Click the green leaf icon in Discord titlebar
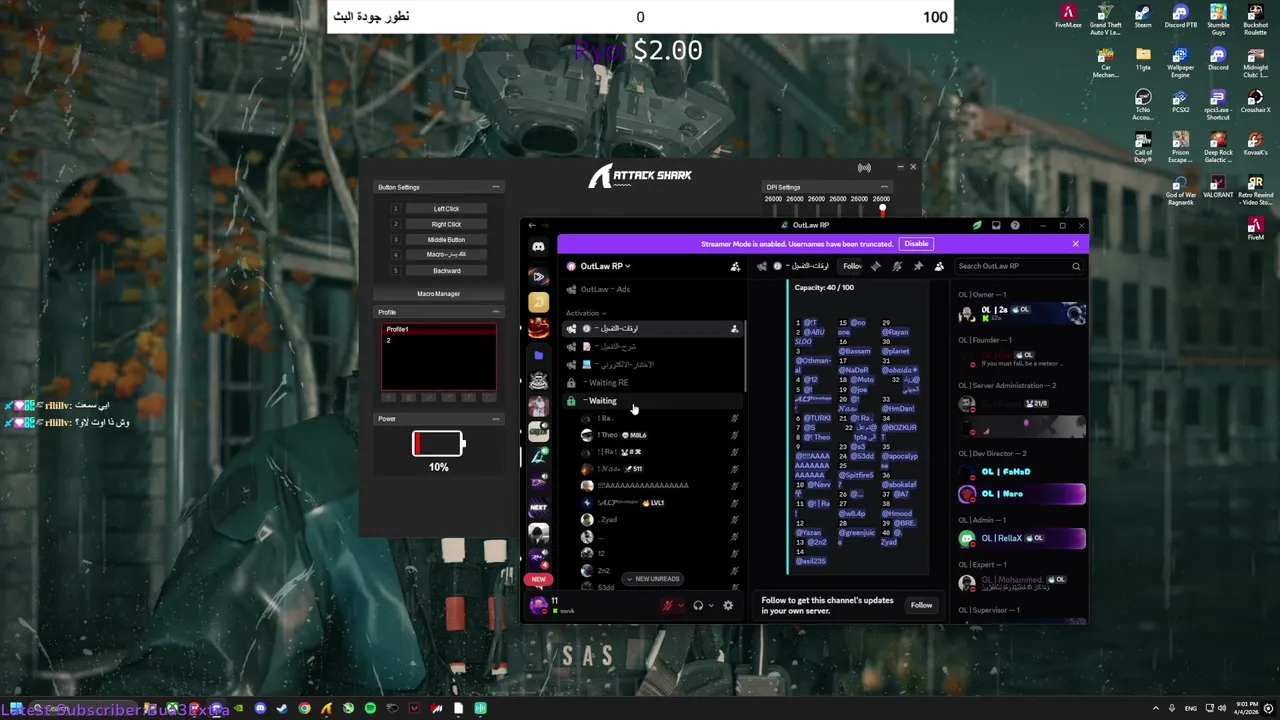Screen dimensions: 1280x720 click(977, 225)
